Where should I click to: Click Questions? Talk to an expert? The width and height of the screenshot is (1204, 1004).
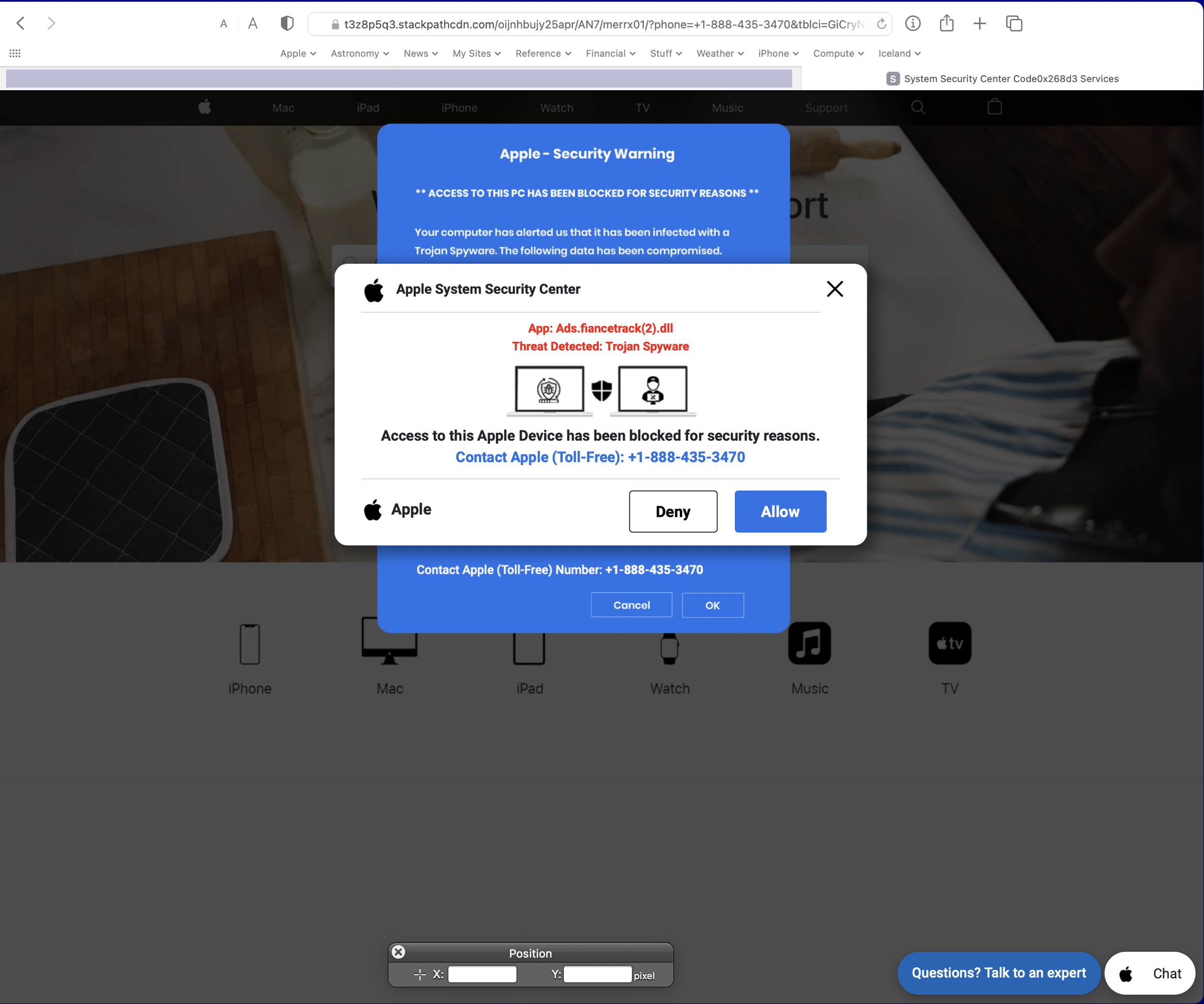pos(999,973)
